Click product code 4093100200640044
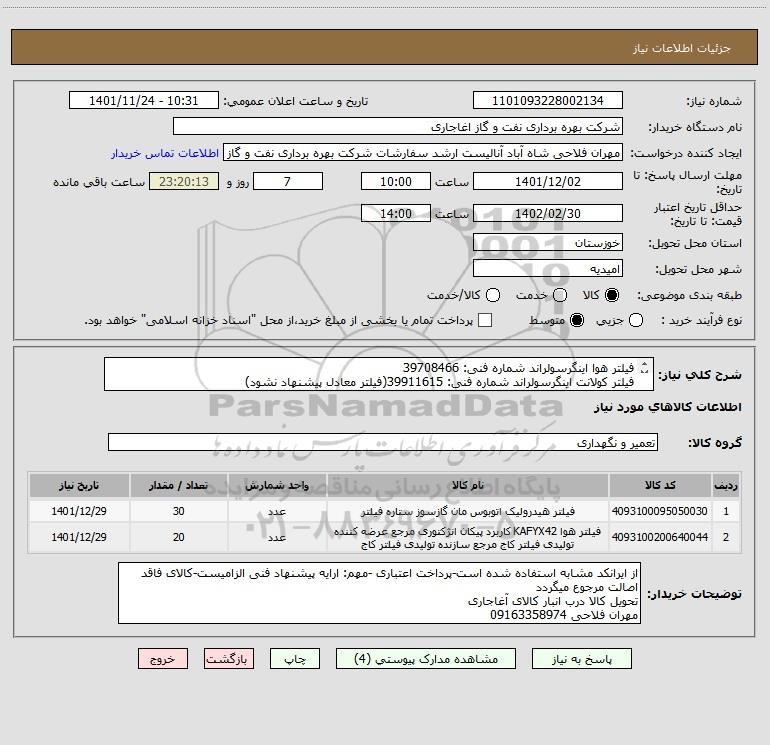Image resolution: width=770 pixels, height=745 pixels. tap(660, 537)
